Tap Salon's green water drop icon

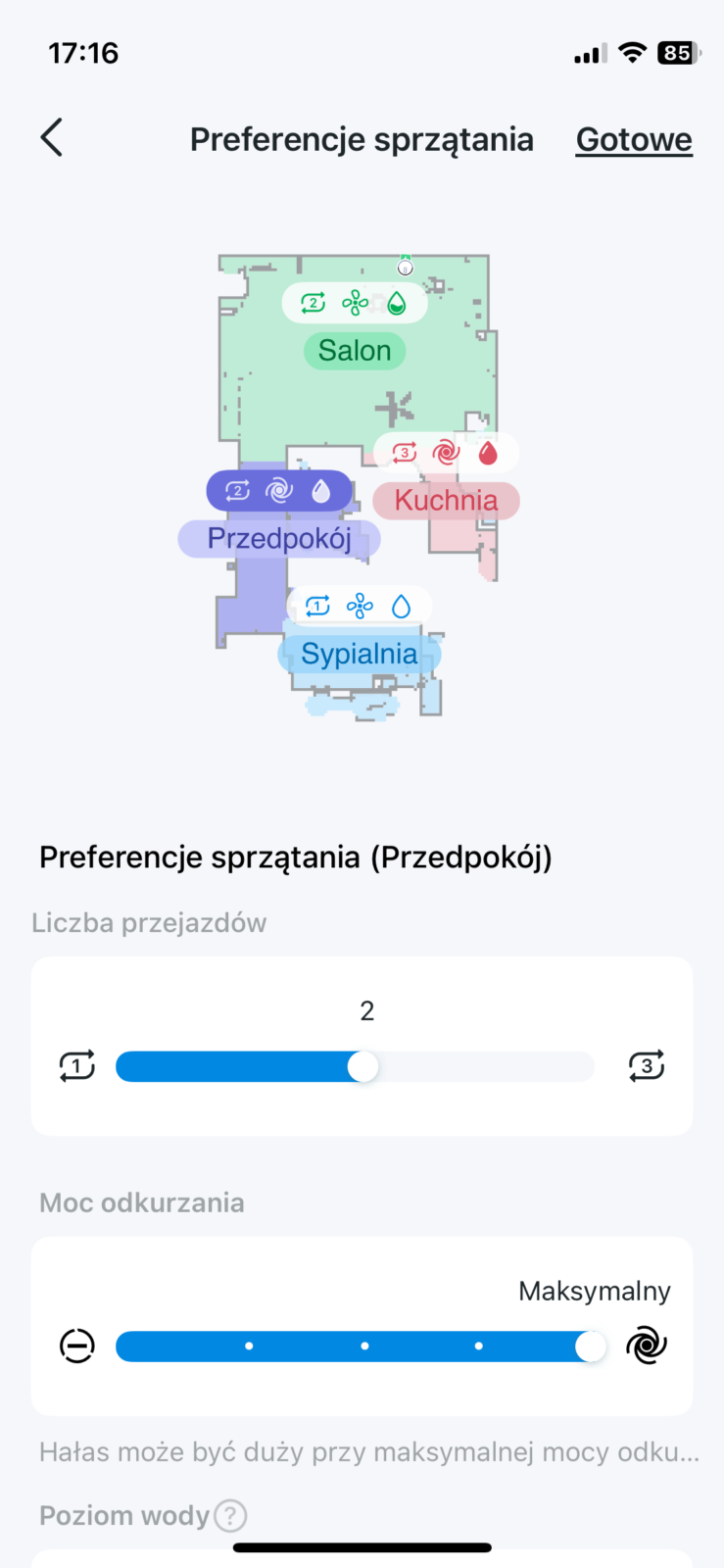(x=397, y=304)
